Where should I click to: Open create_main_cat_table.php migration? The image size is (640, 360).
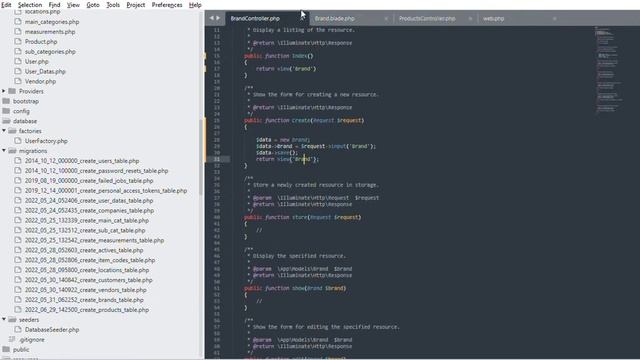tap(87, 220)
